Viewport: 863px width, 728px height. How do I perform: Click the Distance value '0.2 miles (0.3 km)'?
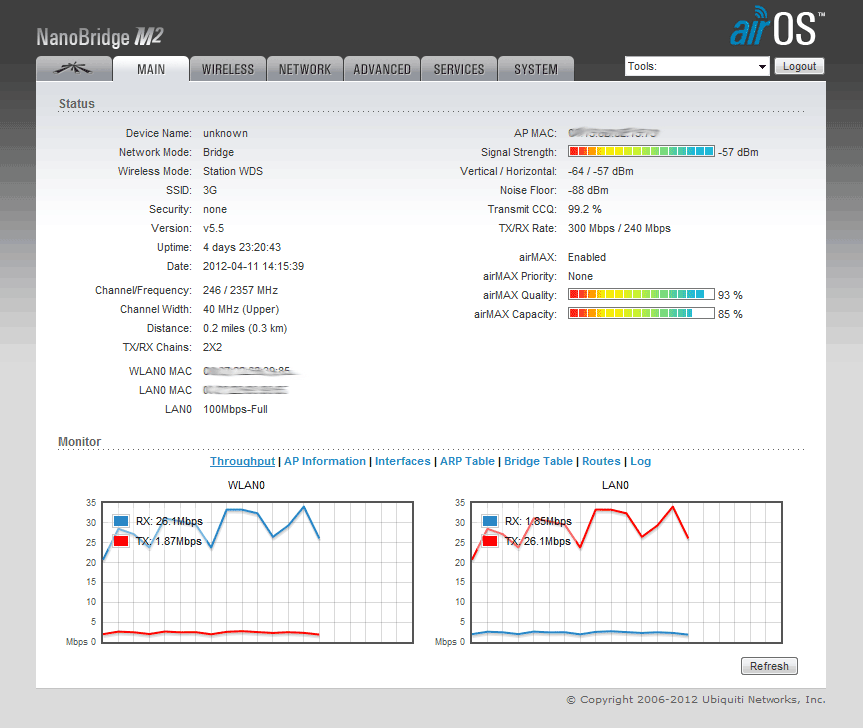click(245, 329)
